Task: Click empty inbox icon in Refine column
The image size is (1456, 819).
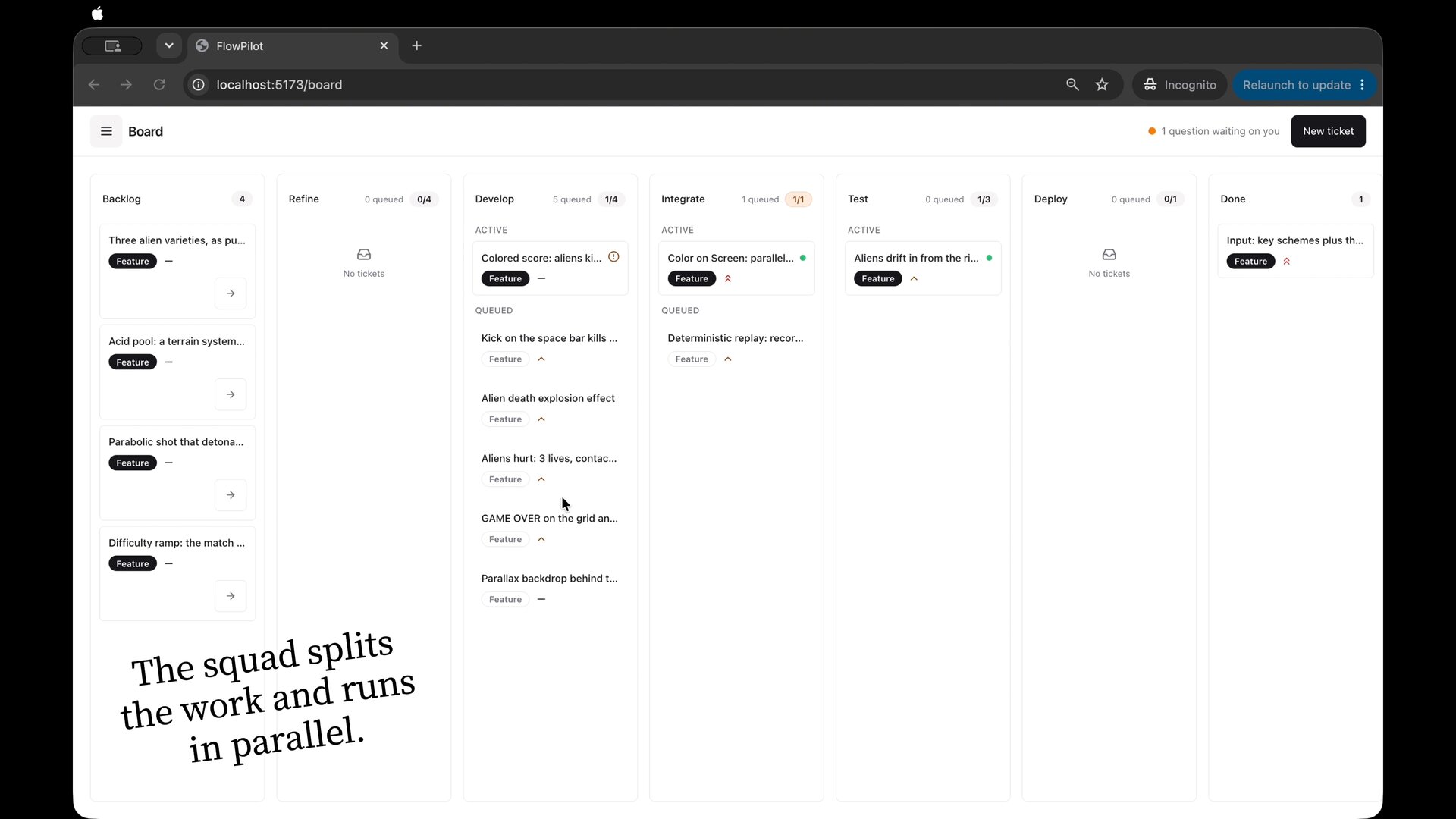Action: (364, 255)
